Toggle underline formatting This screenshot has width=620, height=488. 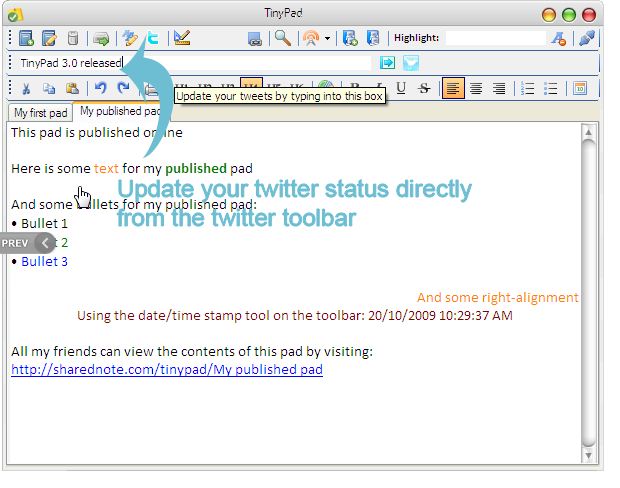tap(401, 88)
